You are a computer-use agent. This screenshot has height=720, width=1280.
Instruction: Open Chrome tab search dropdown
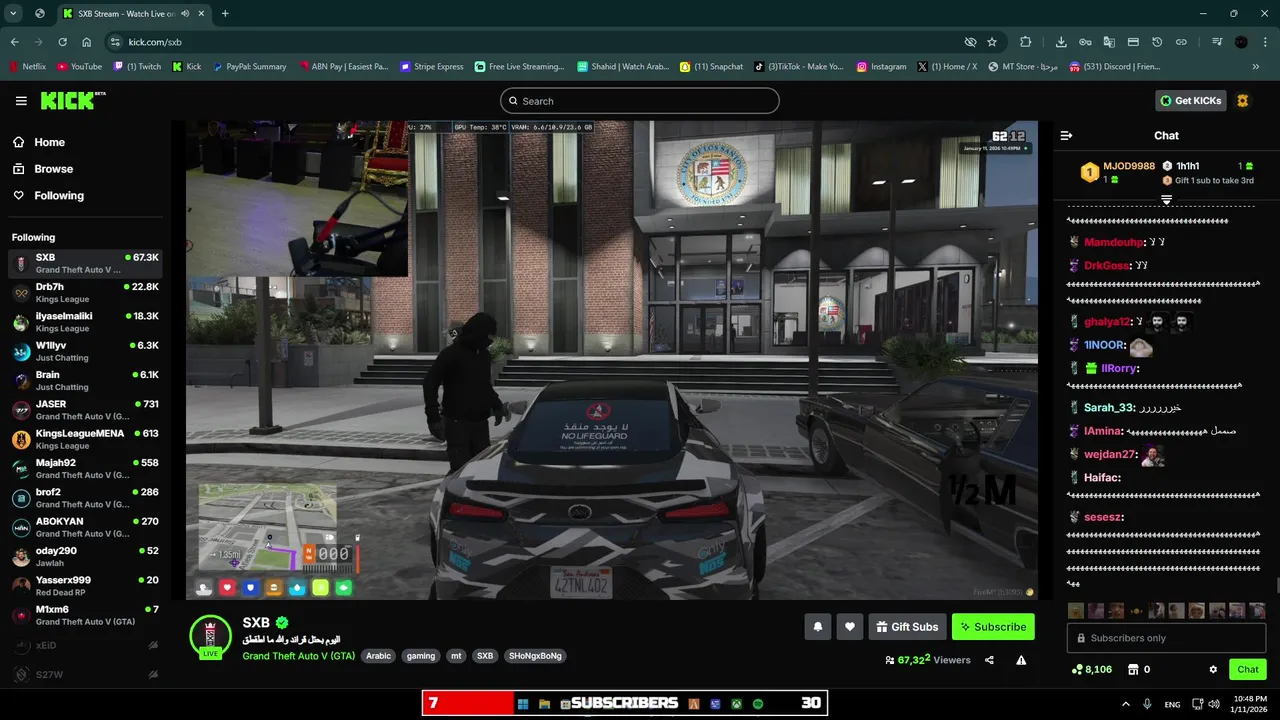[x=13, y=13]
